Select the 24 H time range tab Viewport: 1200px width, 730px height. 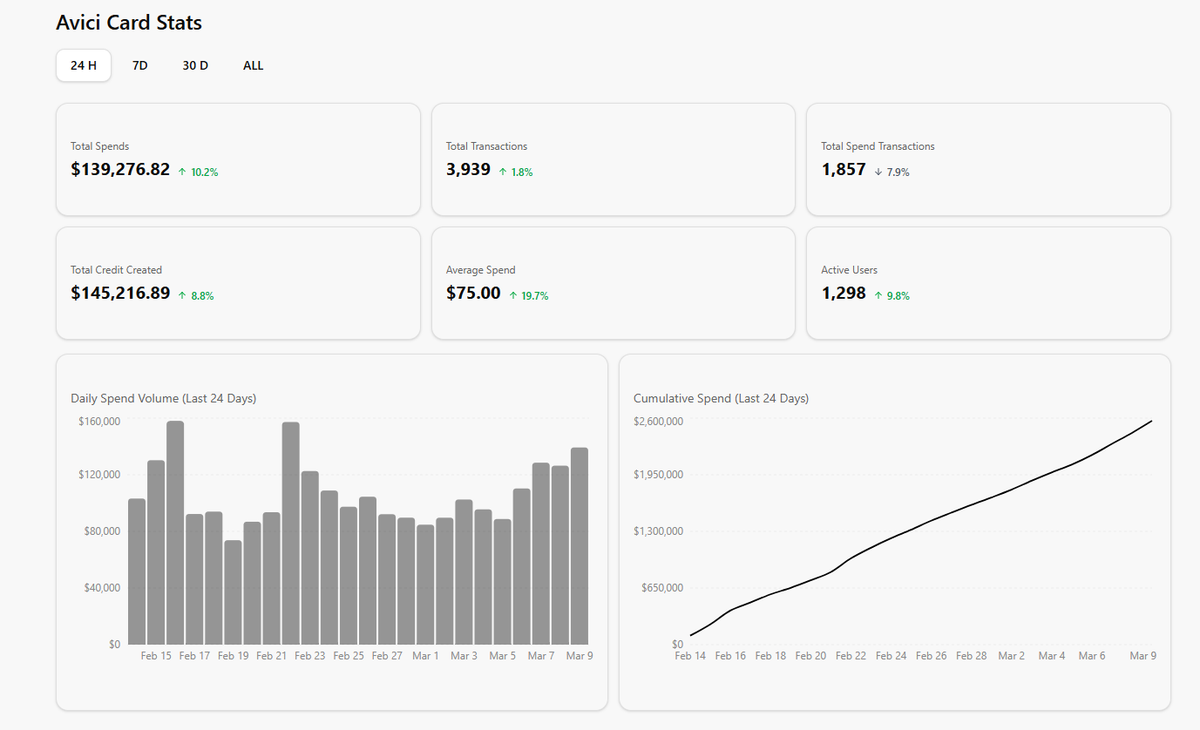(x=84, y=66)
